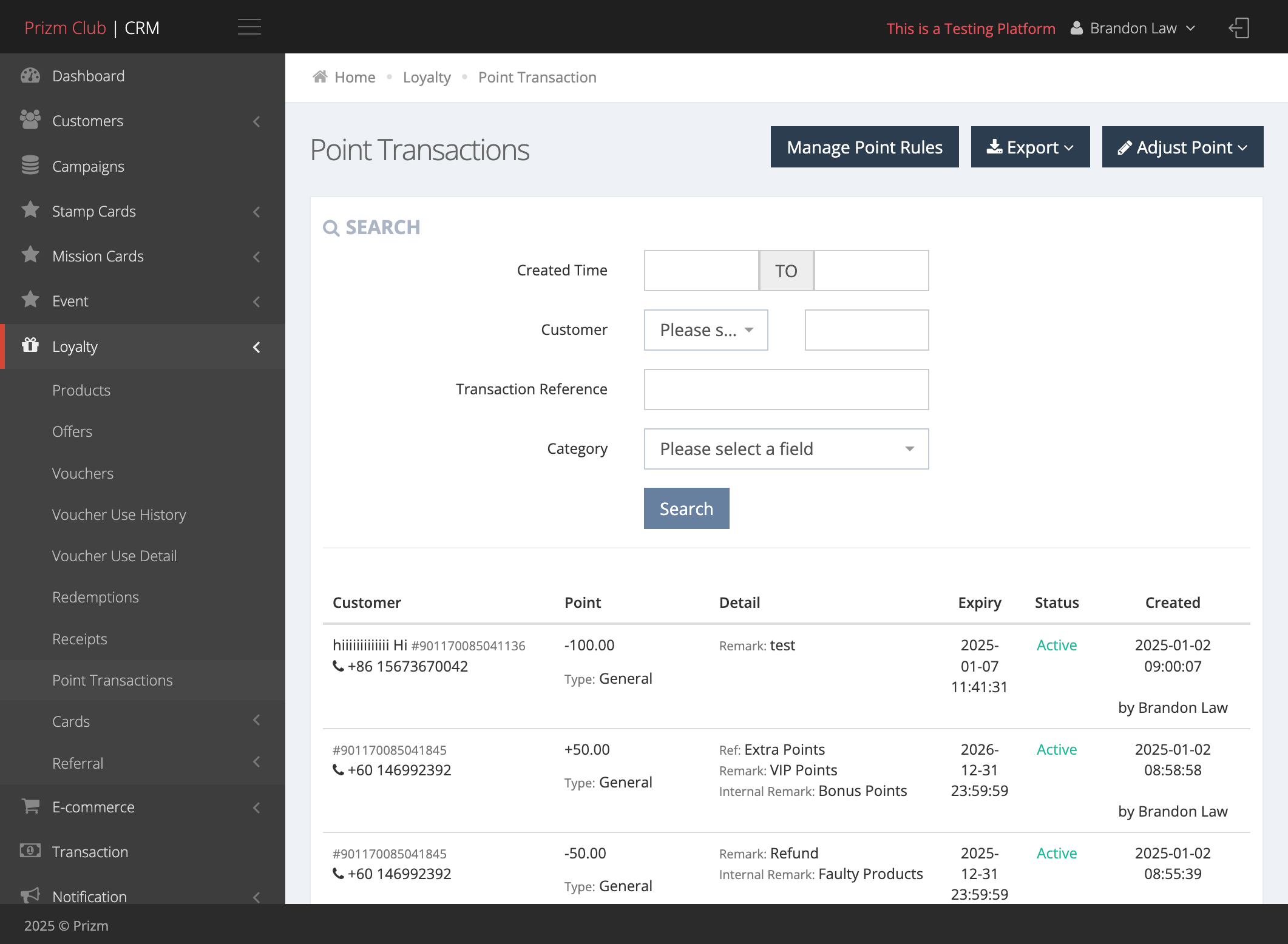This screenshot has width=1288, height=944.
Task: Go to Loyalty breadcrumb link
Action: [427, 77]
